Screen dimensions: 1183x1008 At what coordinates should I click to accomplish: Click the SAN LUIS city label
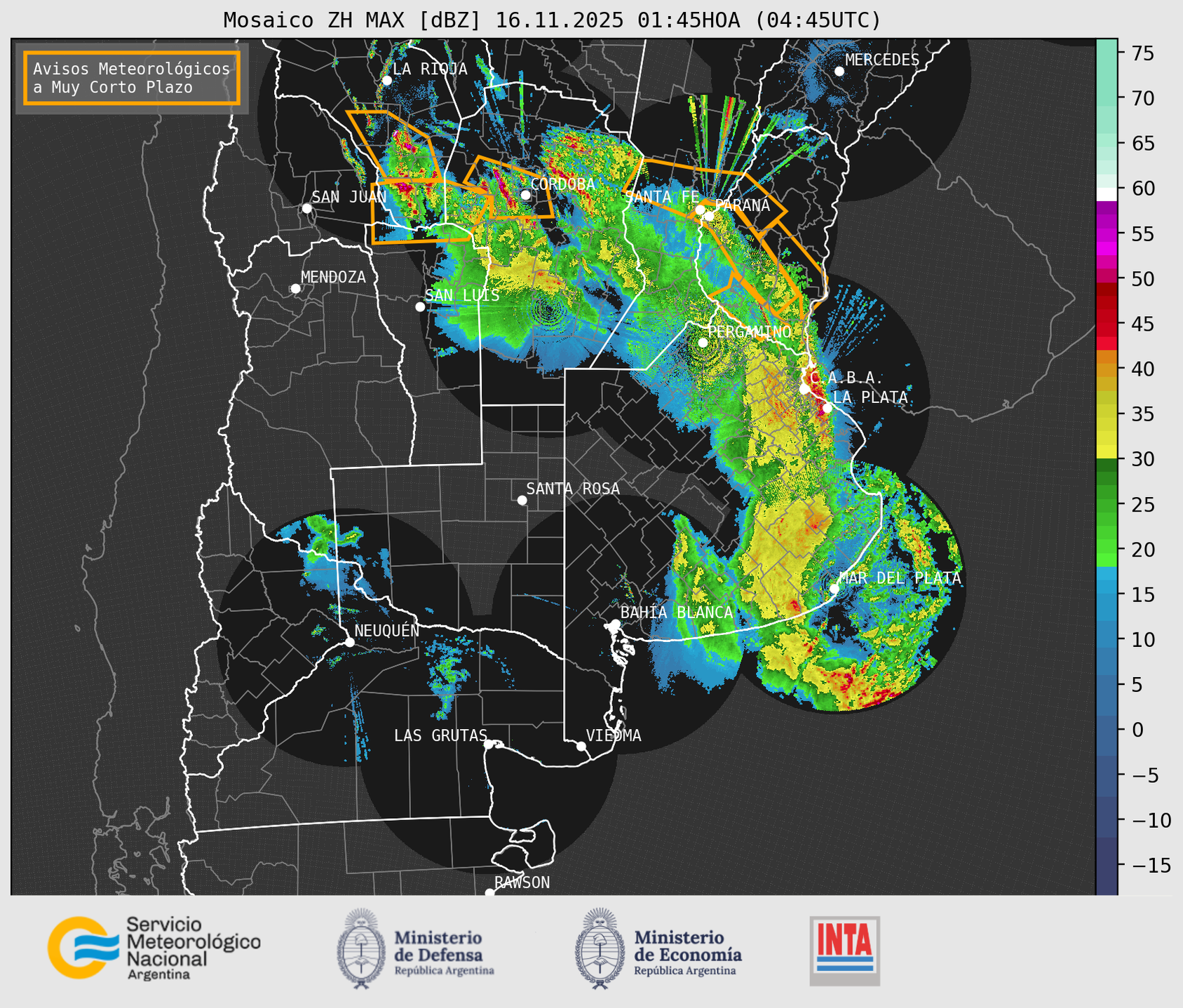(x=462, y=295)
